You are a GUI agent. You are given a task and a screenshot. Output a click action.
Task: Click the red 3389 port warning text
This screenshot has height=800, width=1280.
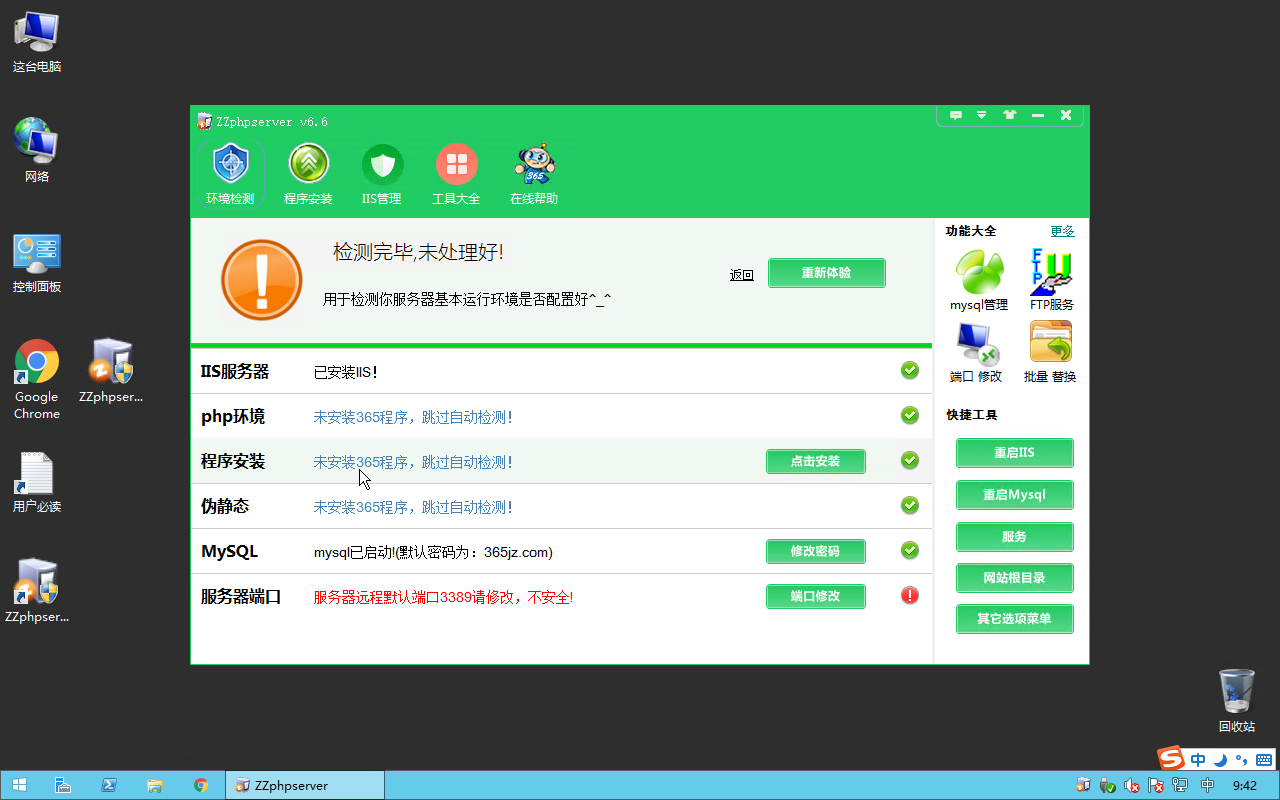[x=443, y=597]
